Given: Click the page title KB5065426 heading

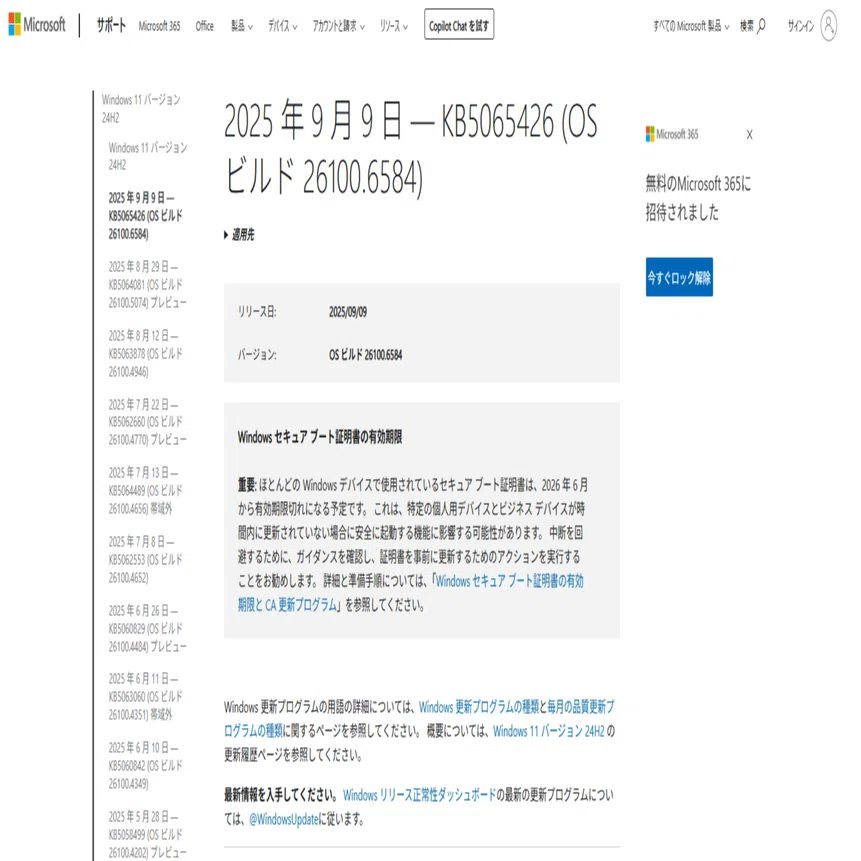Looking at the screenshot, I should 410,149.
